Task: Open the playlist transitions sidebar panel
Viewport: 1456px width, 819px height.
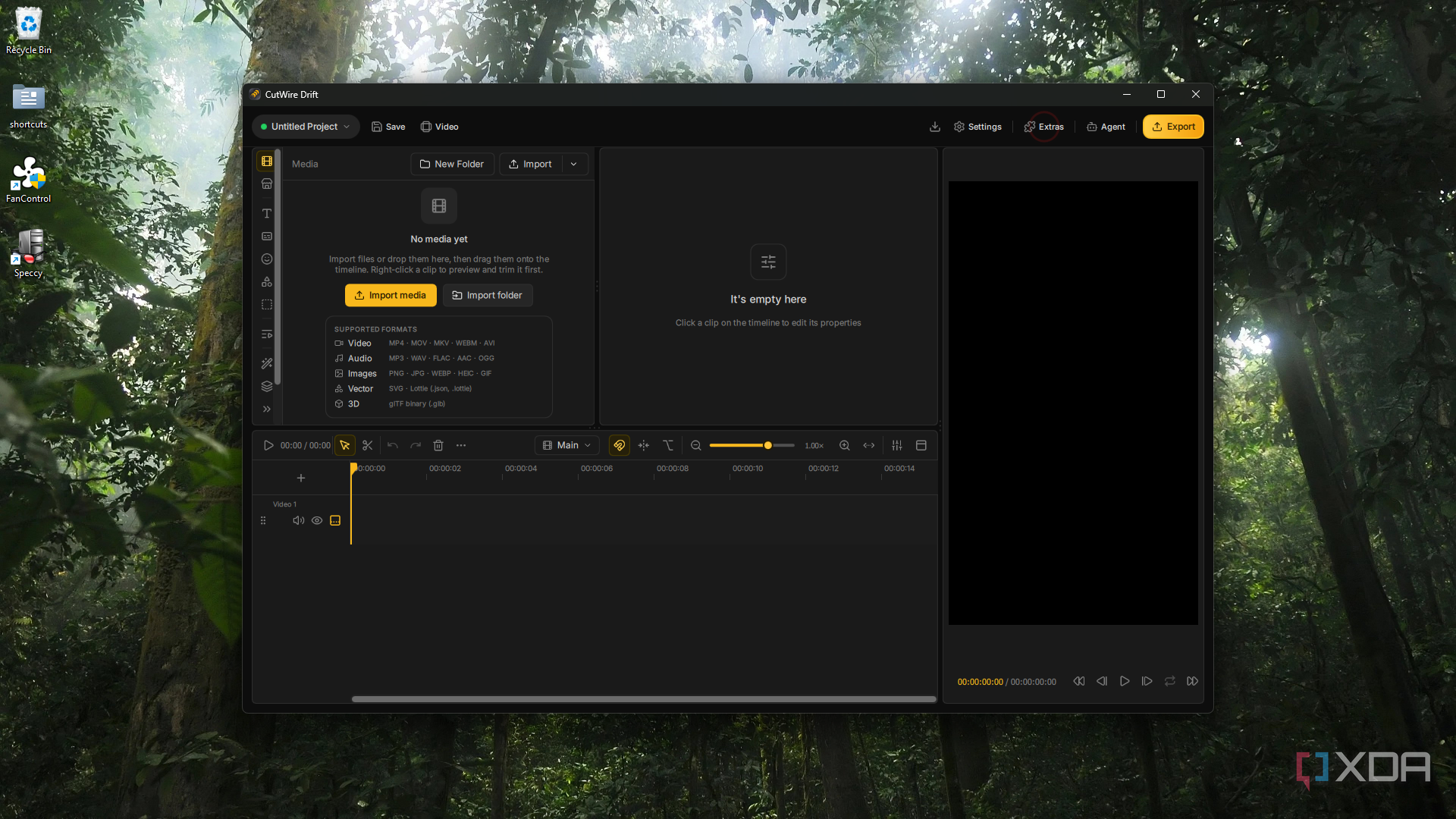Action: click(267, 334)
